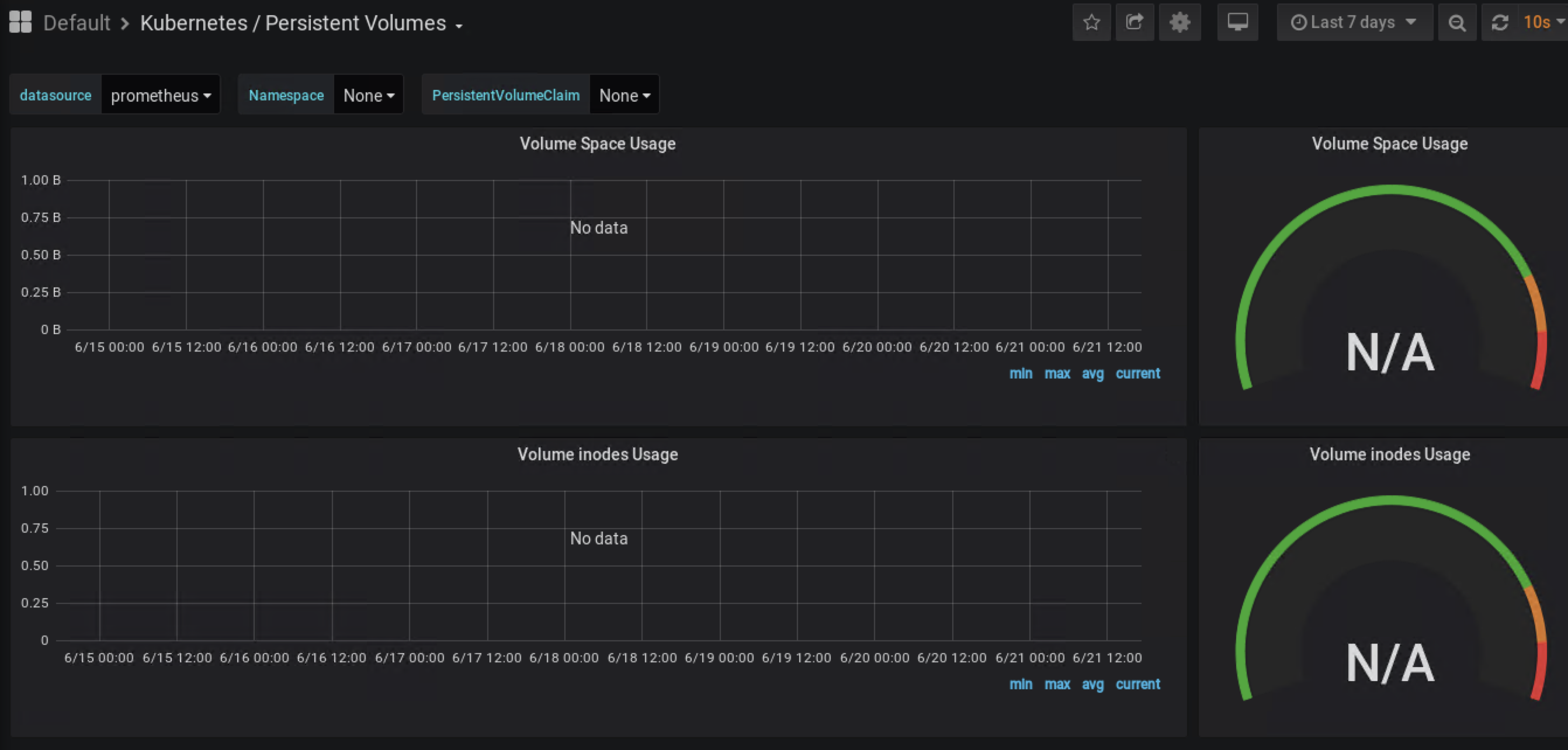This screenshot has width=1568, height=750.
Task: Zoom out the time range with the magnifier
Action: (x=1457, y=23)
